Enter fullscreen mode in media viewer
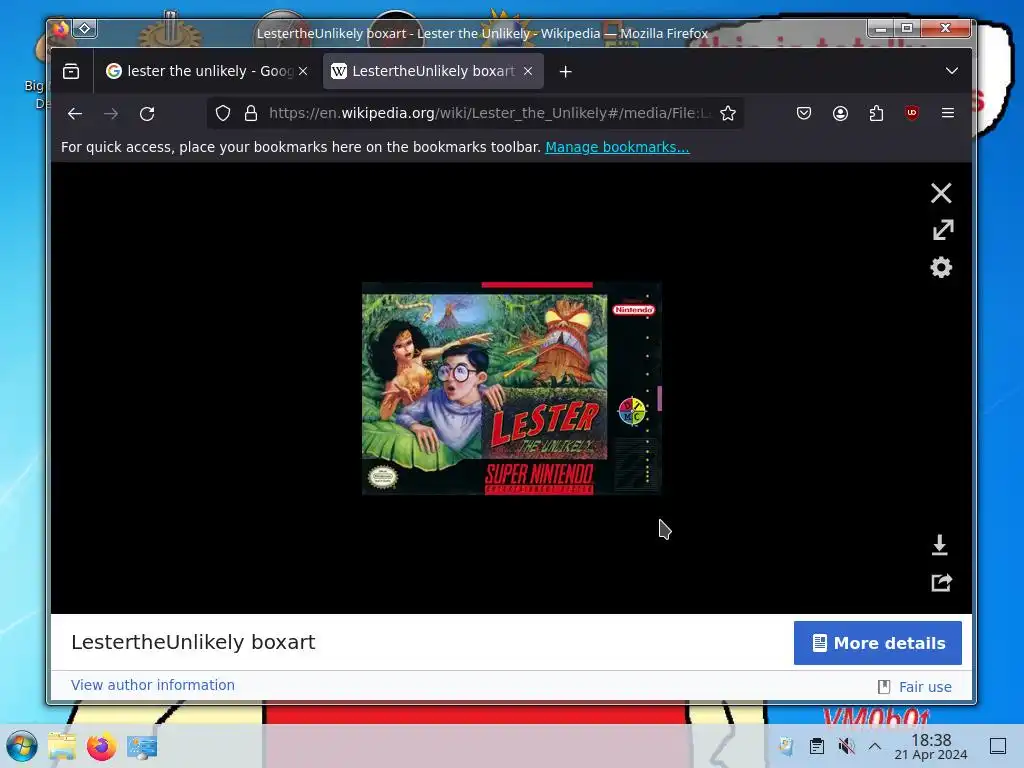 click(942, 230)
